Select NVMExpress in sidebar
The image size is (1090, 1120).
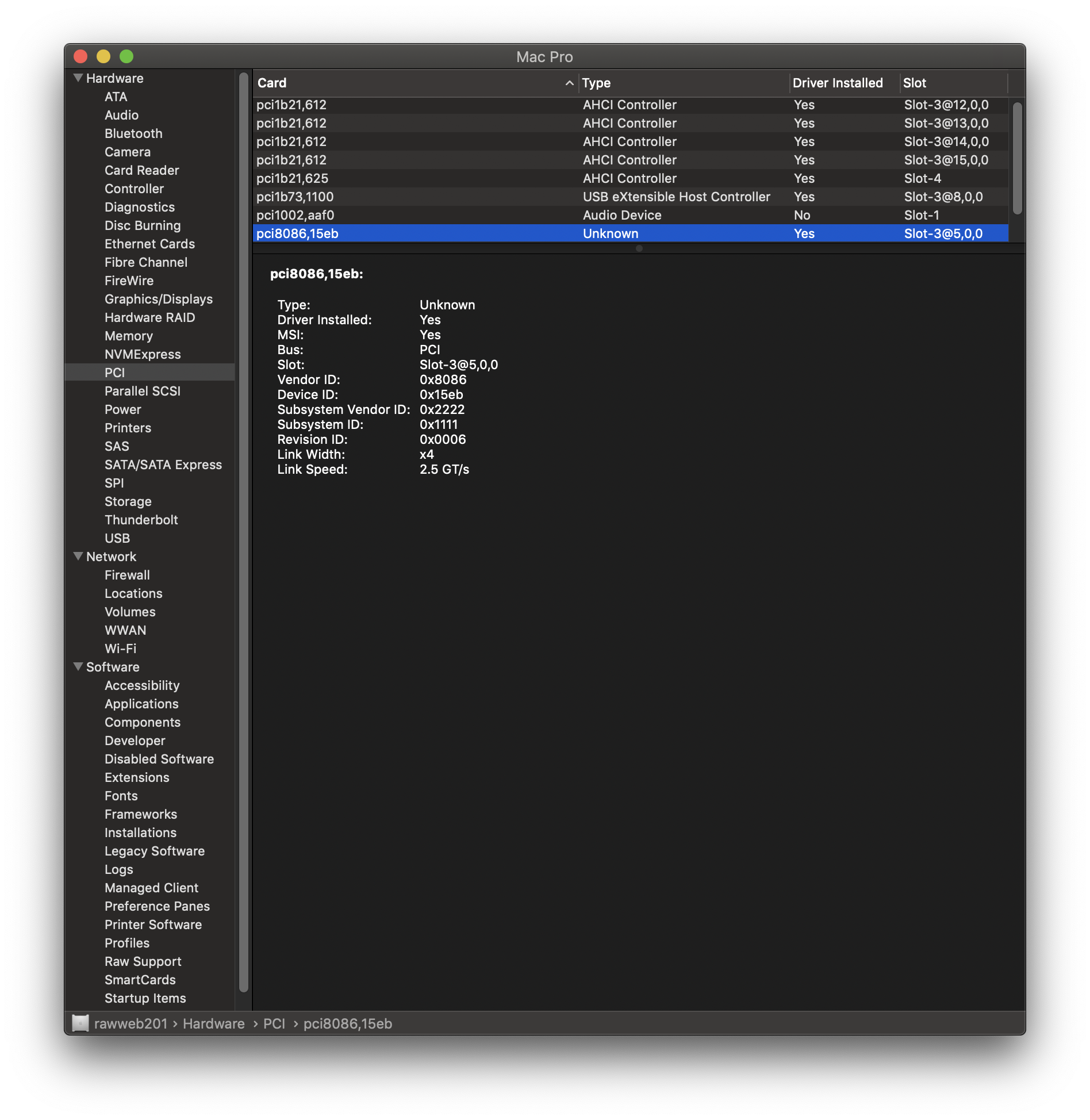pyautogui.click(x=143, y=354)
